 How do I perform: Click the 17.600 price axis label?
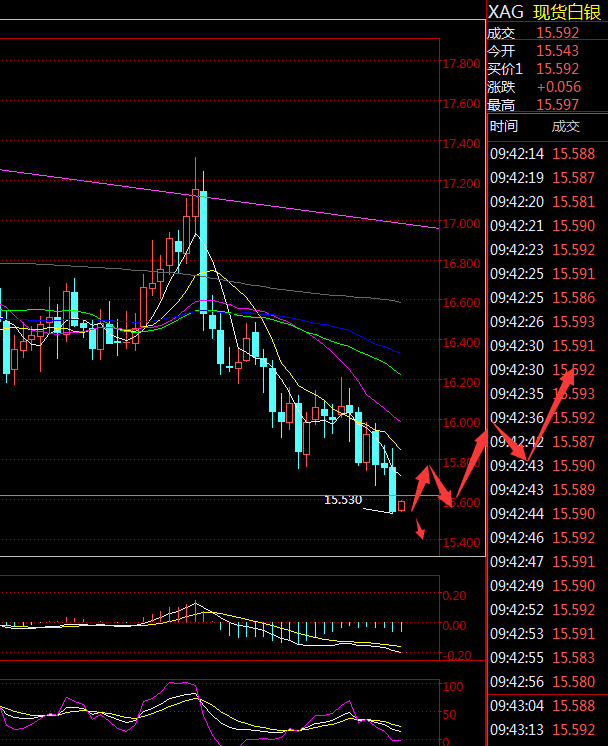(x=461, y=104)
